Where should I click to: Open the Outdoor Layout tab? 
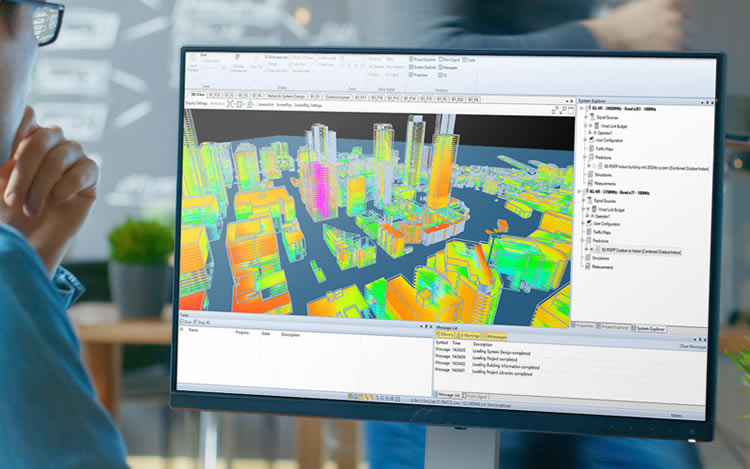[x=338, y=97]
